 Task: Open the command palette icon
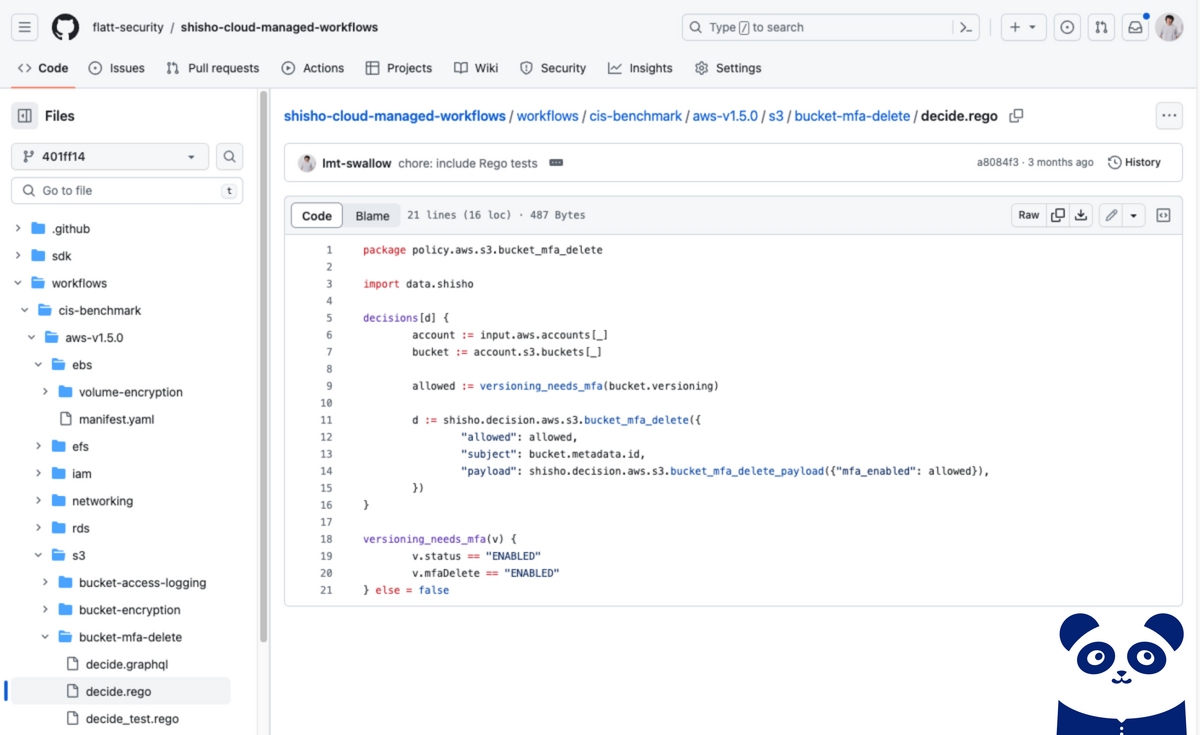click(x=966, y=27)
